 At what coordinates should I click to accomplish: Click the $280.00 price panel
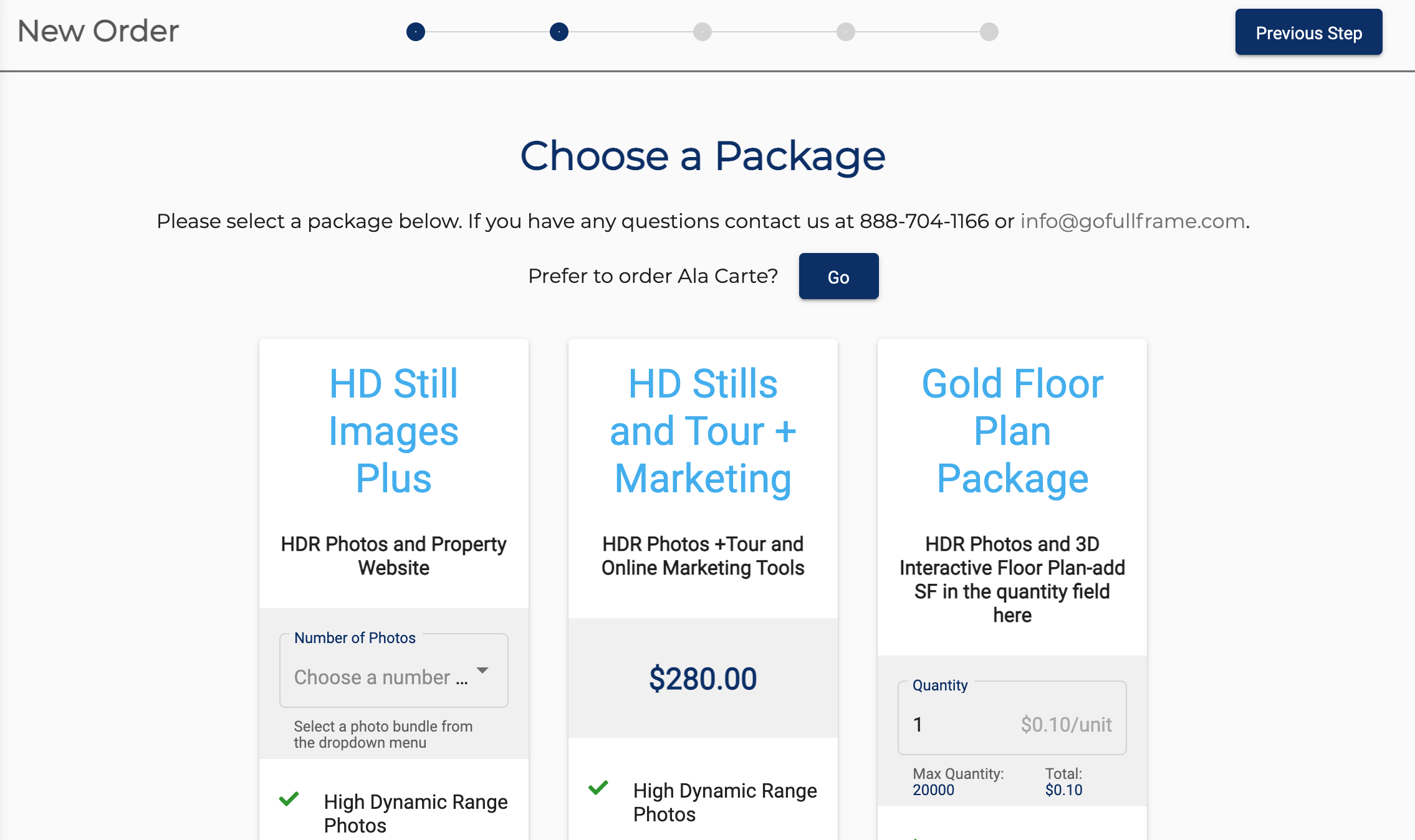[x=703, y=678]
